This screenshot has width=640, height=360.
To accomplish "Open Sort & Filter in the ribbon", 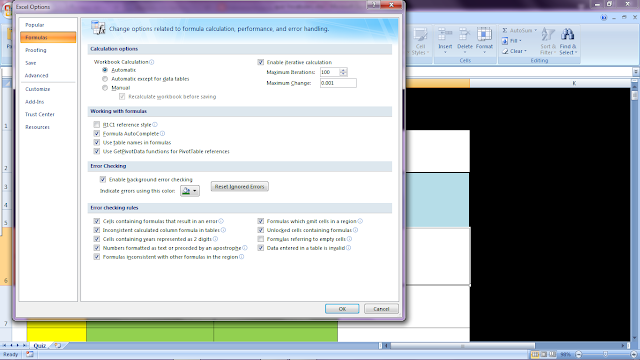I will tap(548, 41).
